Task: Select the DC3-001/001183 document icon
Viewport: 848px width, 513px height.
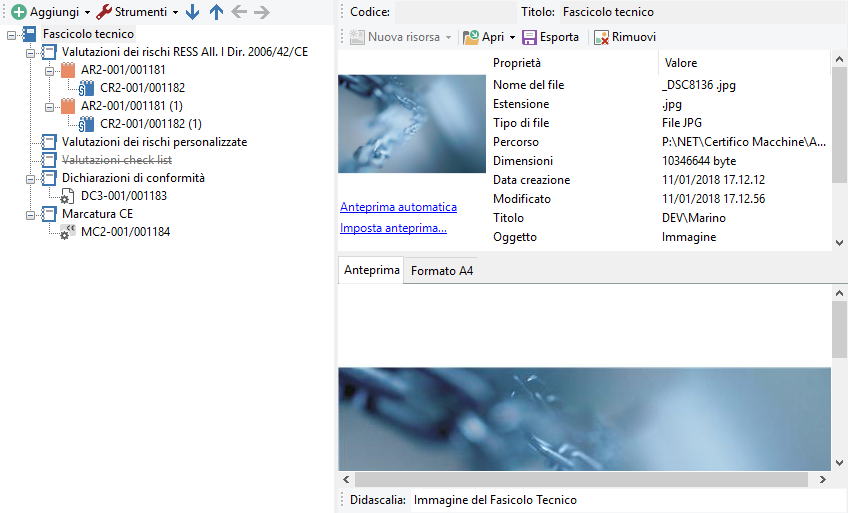Action: pyautogui.click(x=68, y=196)
